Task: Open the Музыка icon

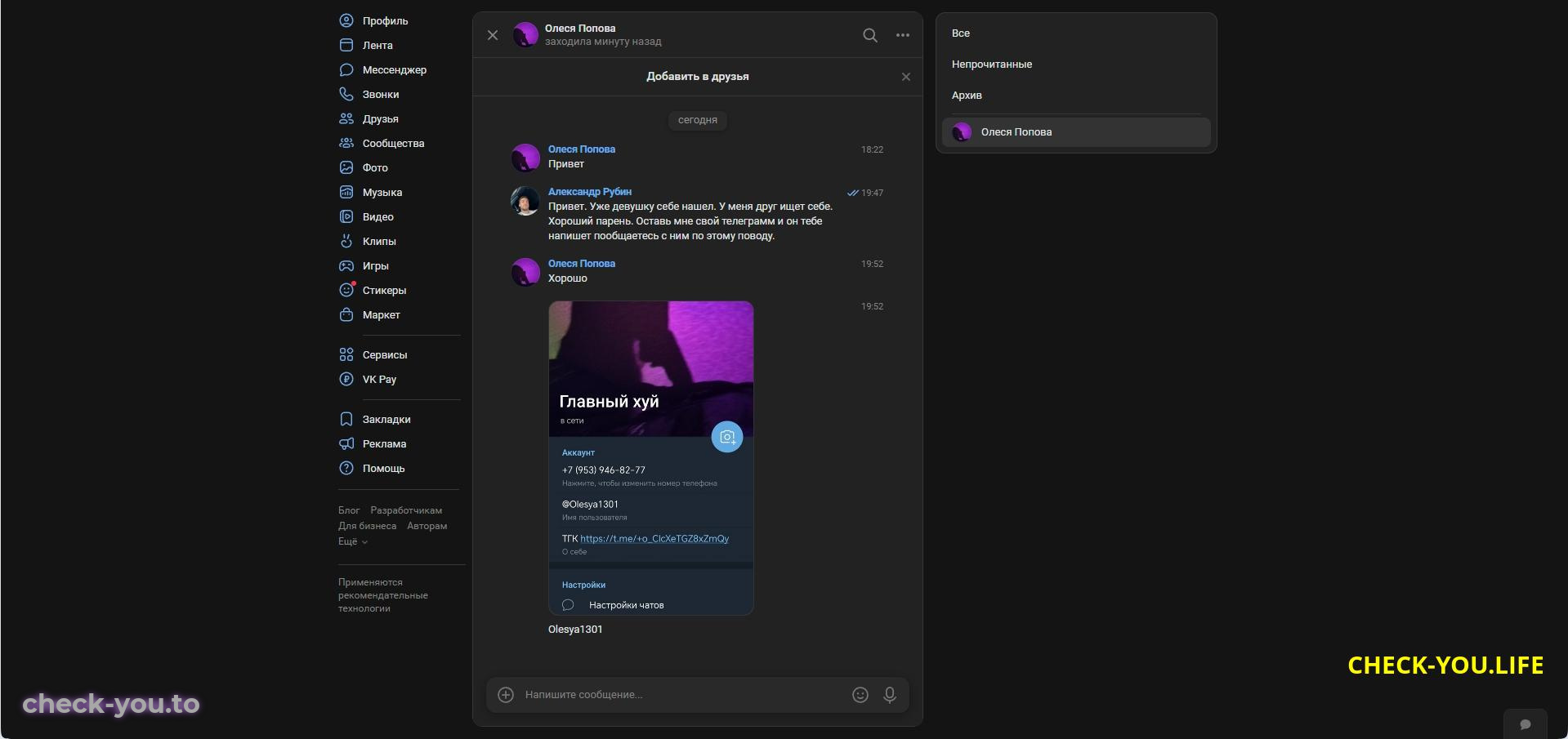Action: pos(346,192)
